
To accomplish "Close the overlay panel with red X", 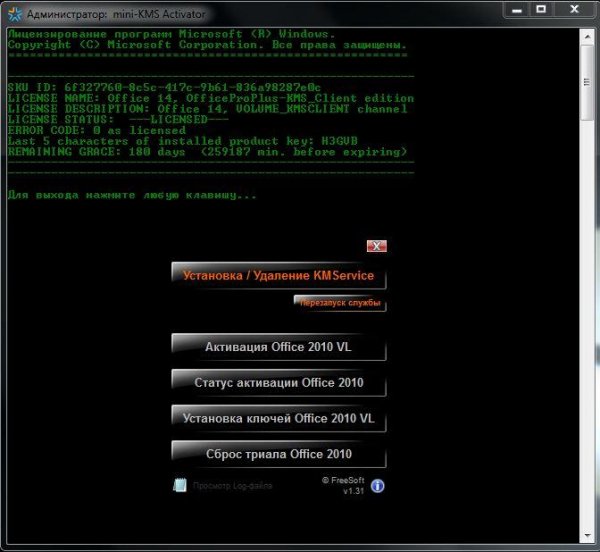I will [x=376, y=245].
